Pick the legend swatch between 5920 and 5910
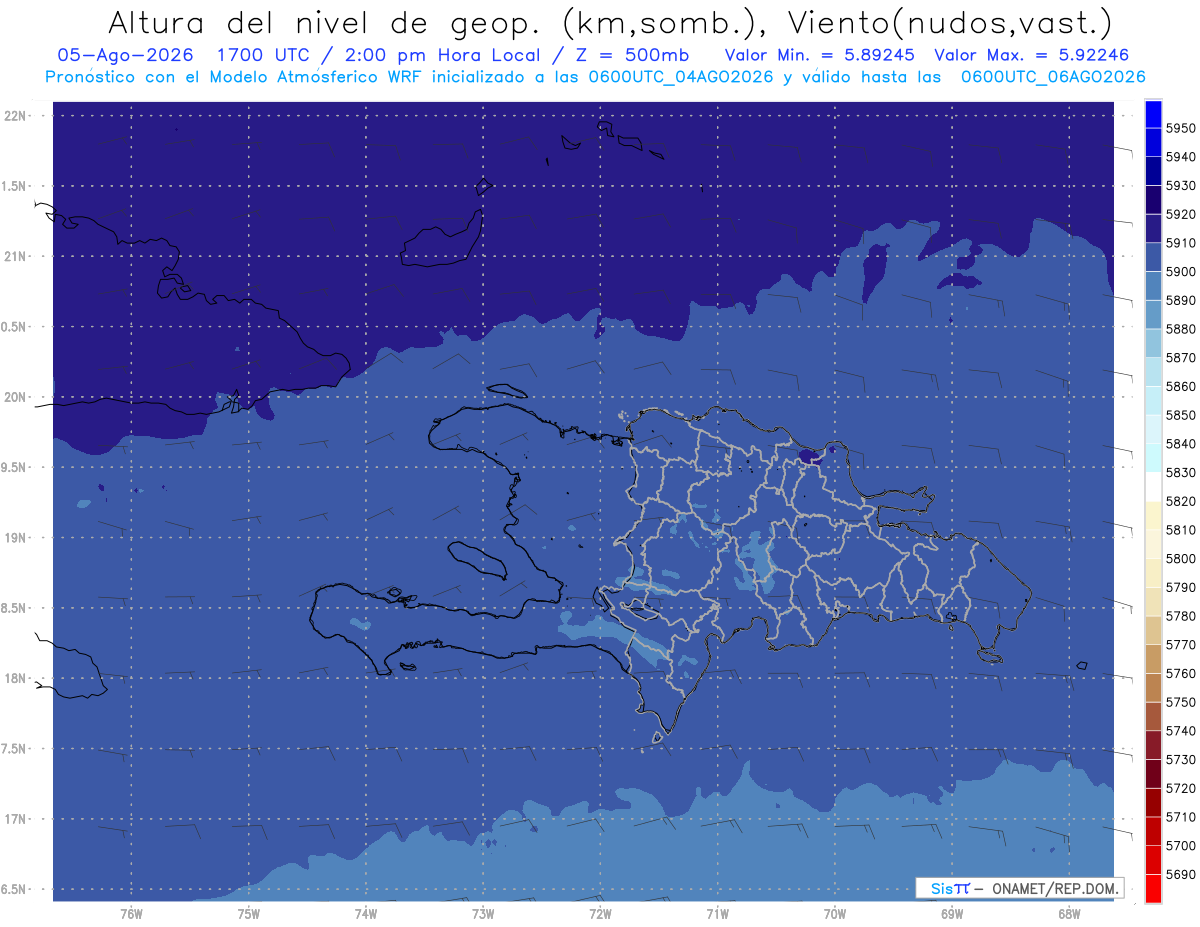 pyautogui.click(x=1153, y=229)
